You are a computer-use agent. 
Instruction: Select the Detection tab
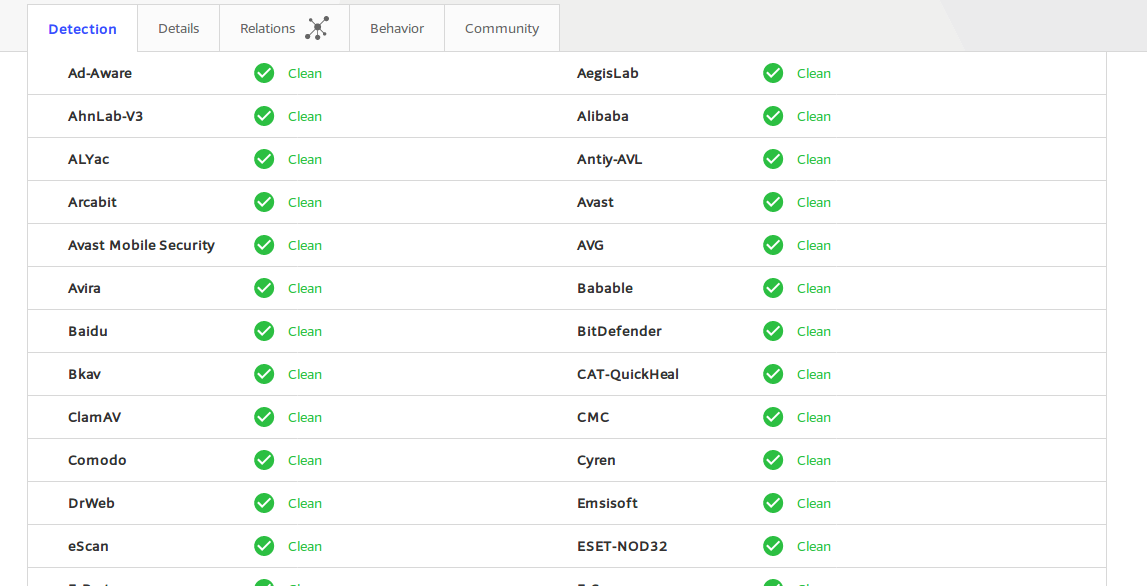83,29
